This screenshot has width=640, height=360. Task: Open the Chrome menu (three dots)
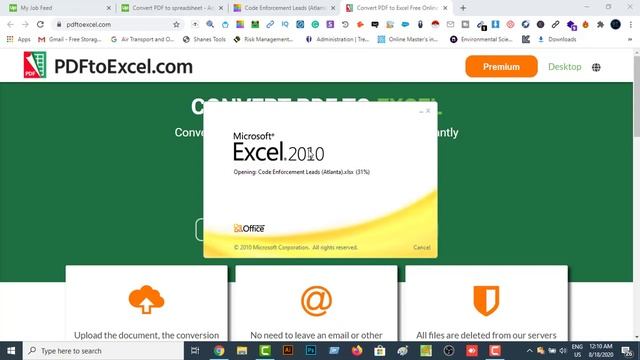[x=631, y=24]
